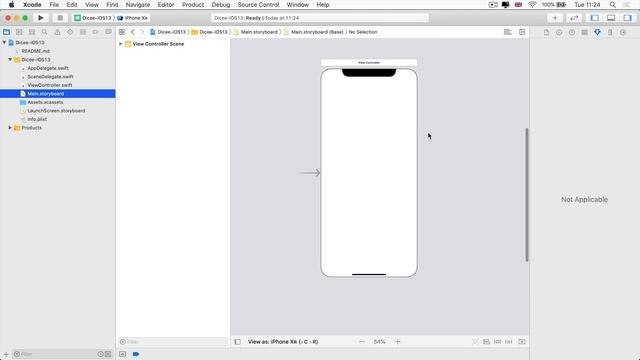Open the Report navigator
Screen dimensions: 640x360
click(x=108, y=32)
